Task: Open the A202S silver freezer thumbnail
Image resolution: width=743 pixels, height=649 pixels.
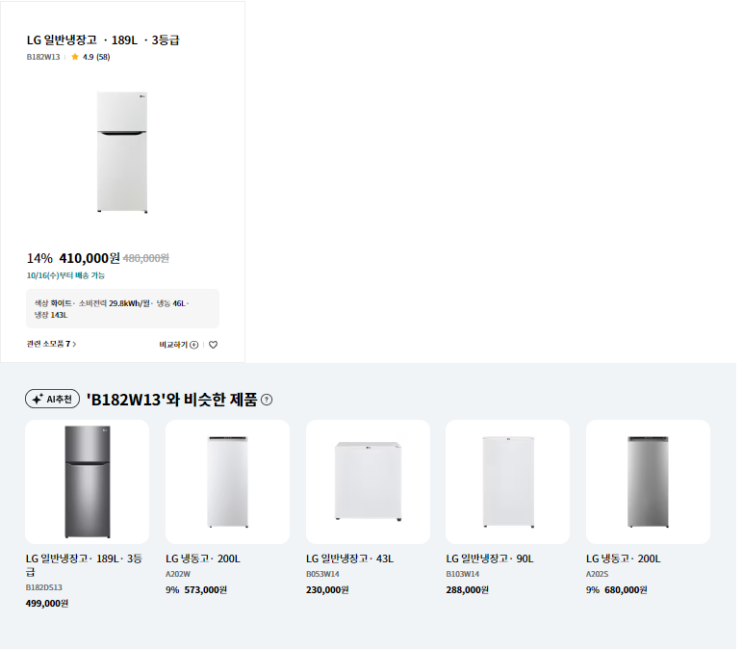Action: (648, 482)
